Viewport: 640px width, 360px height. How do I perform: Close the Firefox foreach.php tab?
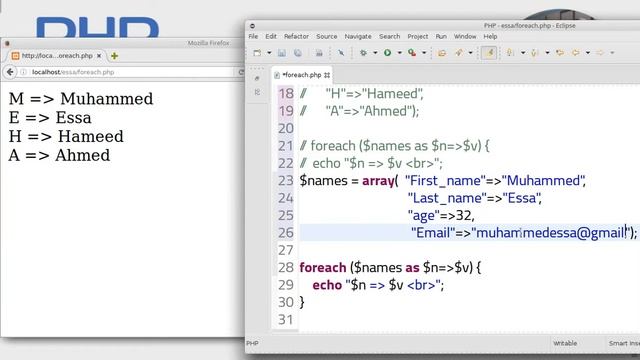click(99, 56)
